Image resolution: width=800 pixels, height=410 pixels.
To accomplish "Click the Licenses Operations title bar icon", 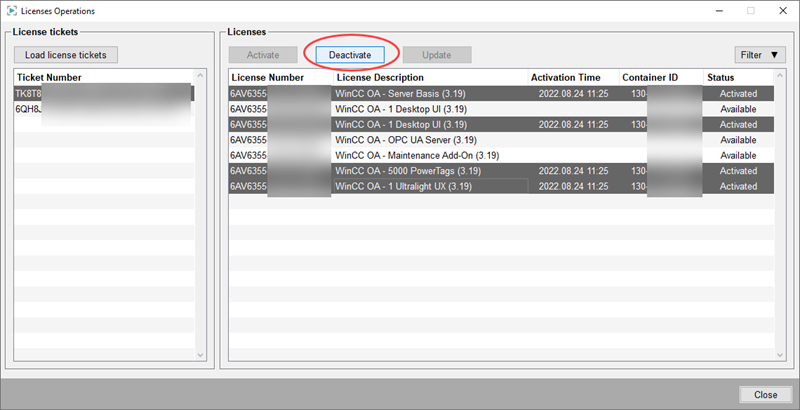I will point(11,11).
